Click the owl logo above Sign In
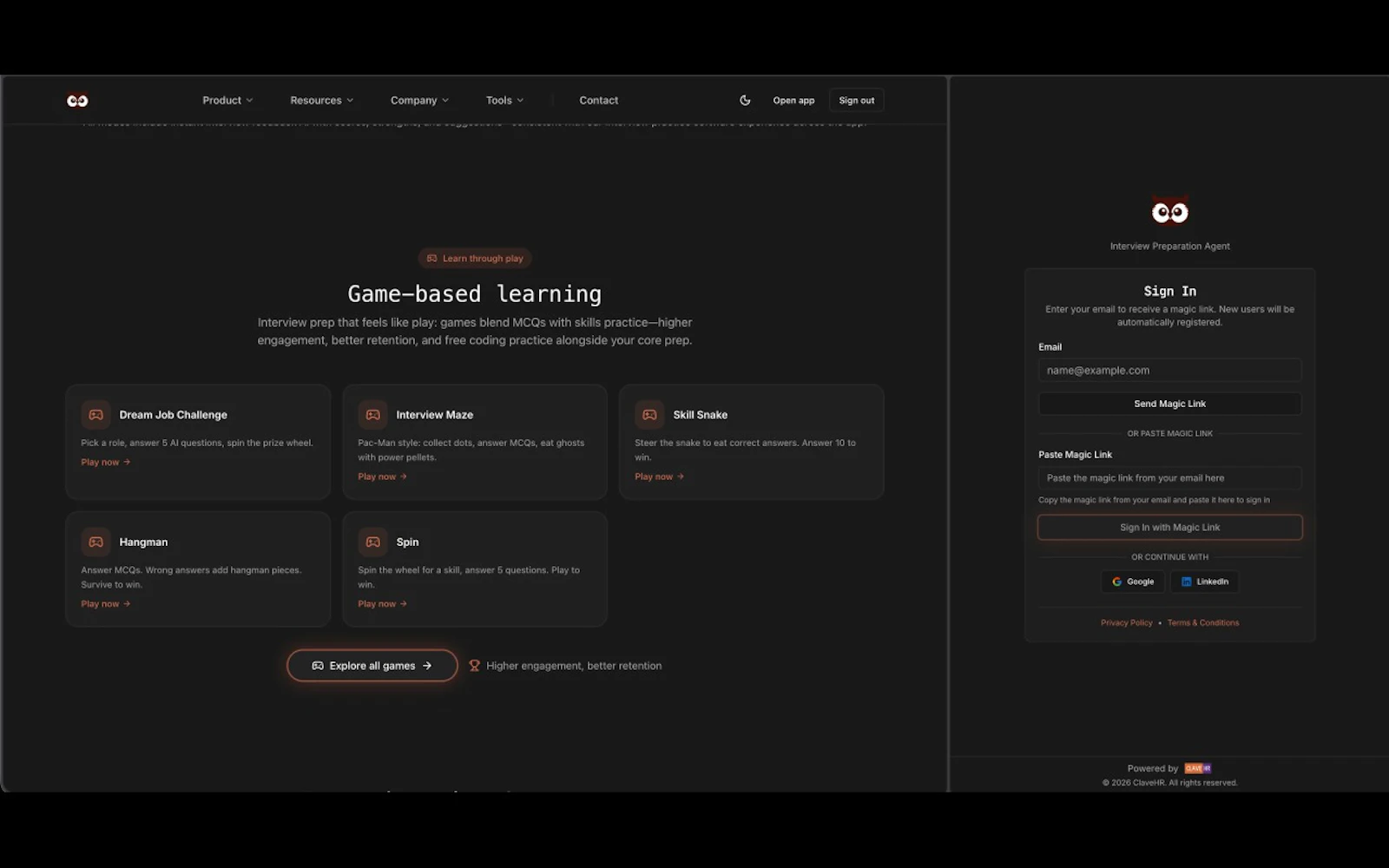This screenshot has width=1389, height=868. (x=1169, y=212)
